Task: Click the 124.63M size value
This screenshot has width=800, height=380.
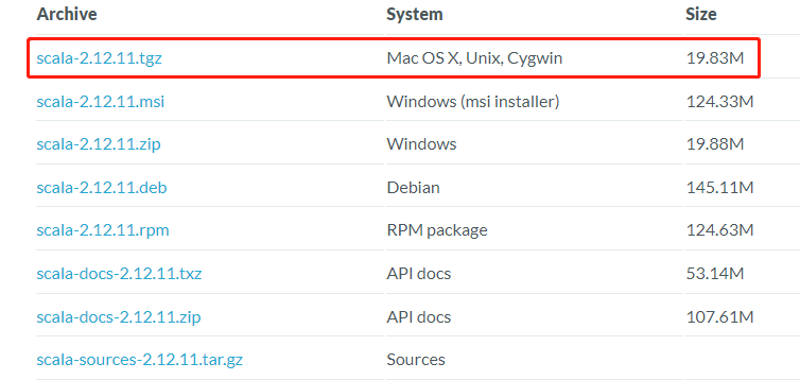Action: [x=719, y=231]
